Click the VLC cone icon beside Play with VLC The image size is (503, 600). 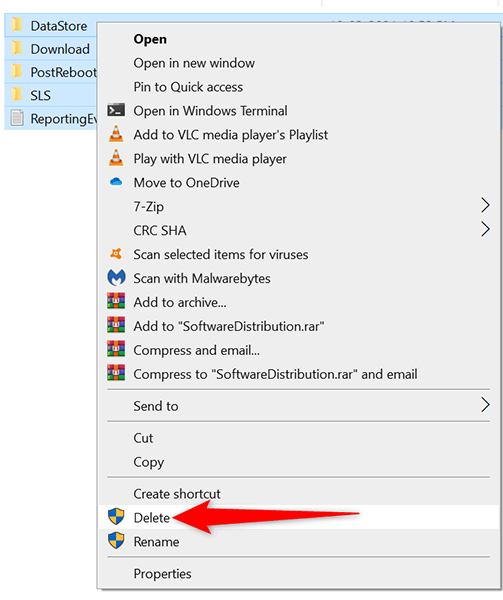tap(116, 158)
